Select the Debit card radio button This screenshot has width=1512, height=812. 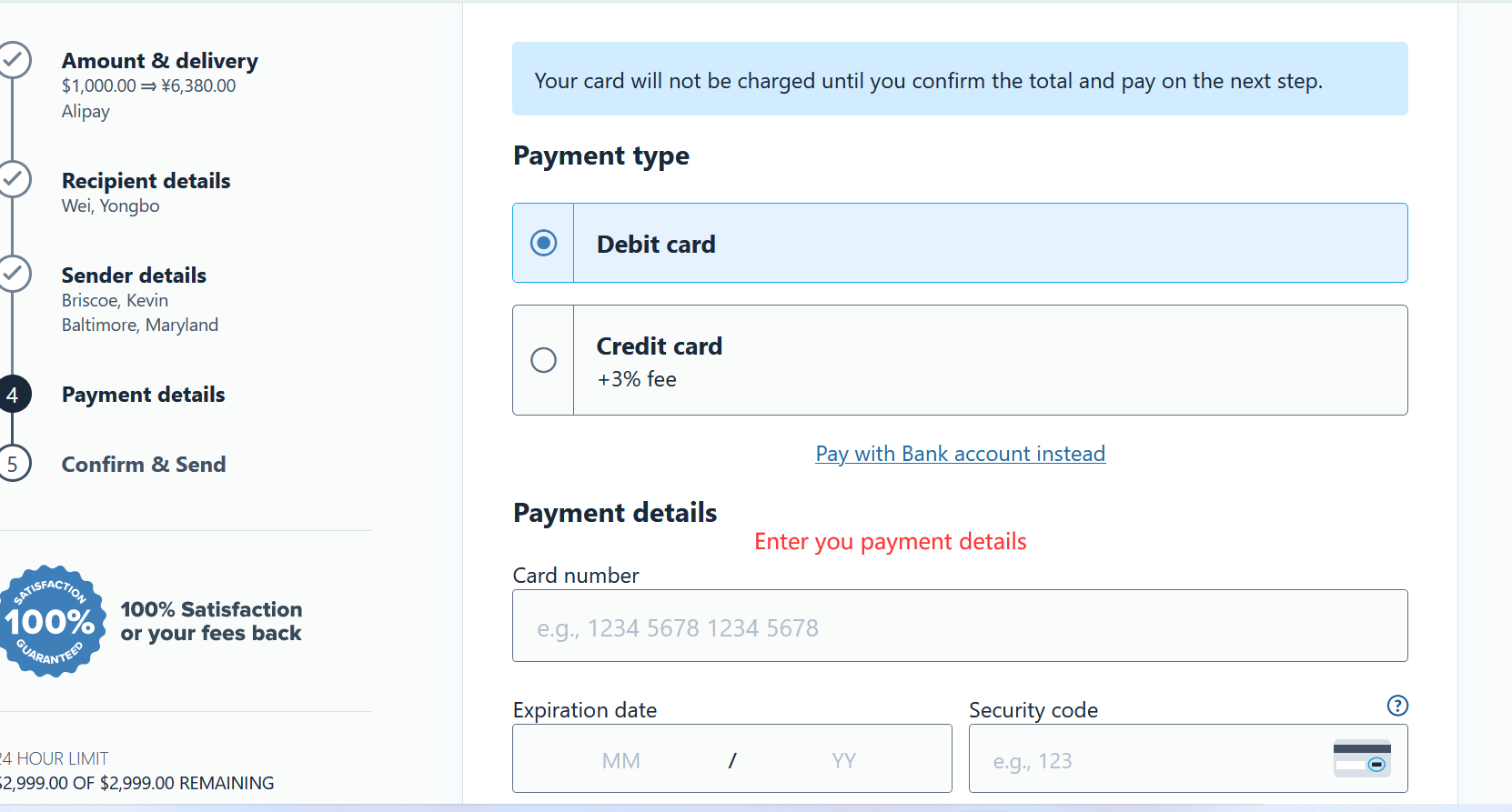[x=543, y=243]
